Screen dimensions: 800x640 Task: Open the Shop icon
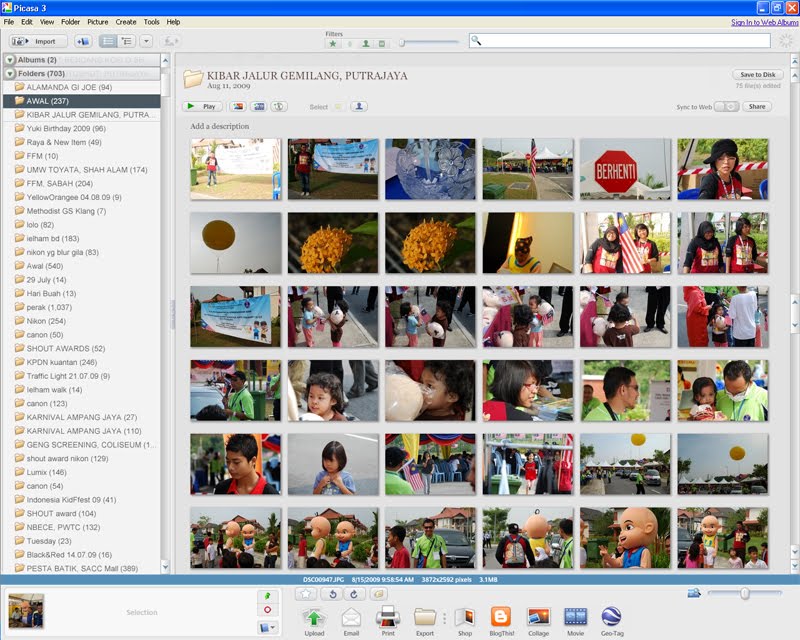point(465,618)
